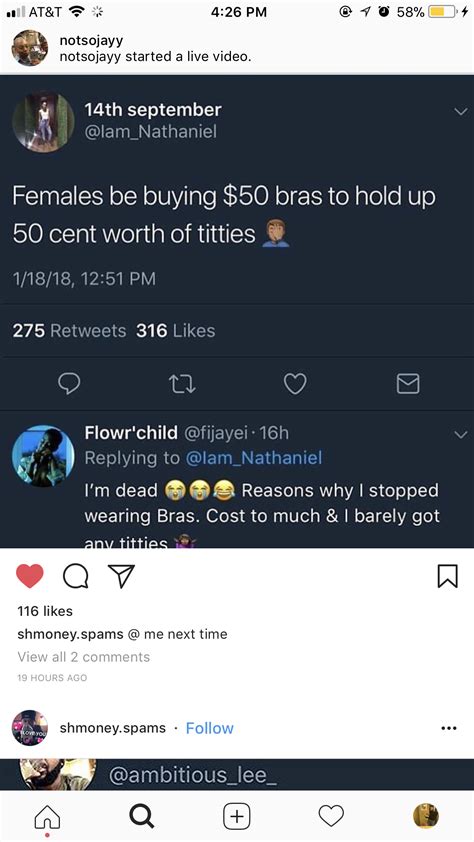Image resolution: width=474 pixels, height=842 pixels.
Task: Open the 116 likes list
Action: pos(45,611)
